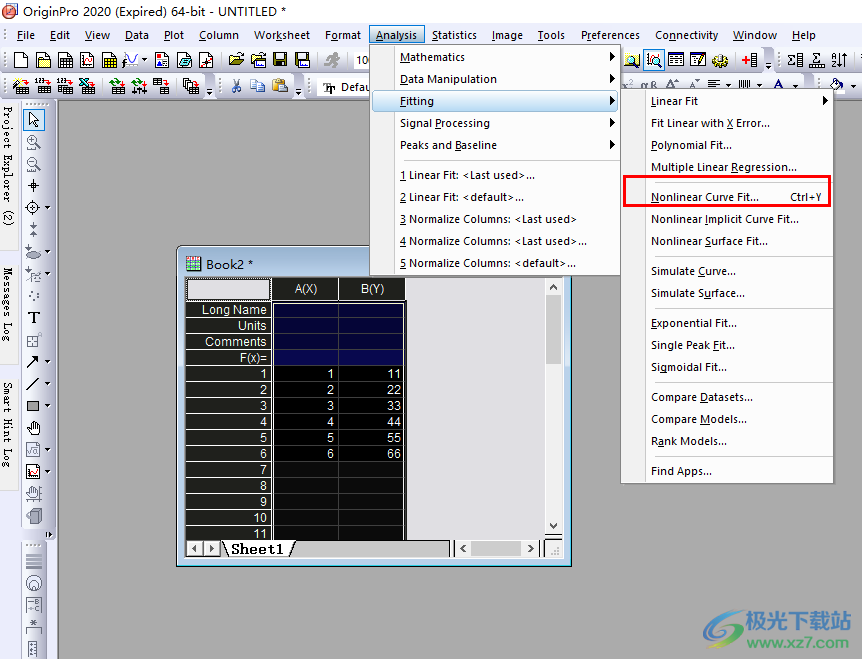Open the Worksheet menu
862x659 pixels.
[281, 35]
